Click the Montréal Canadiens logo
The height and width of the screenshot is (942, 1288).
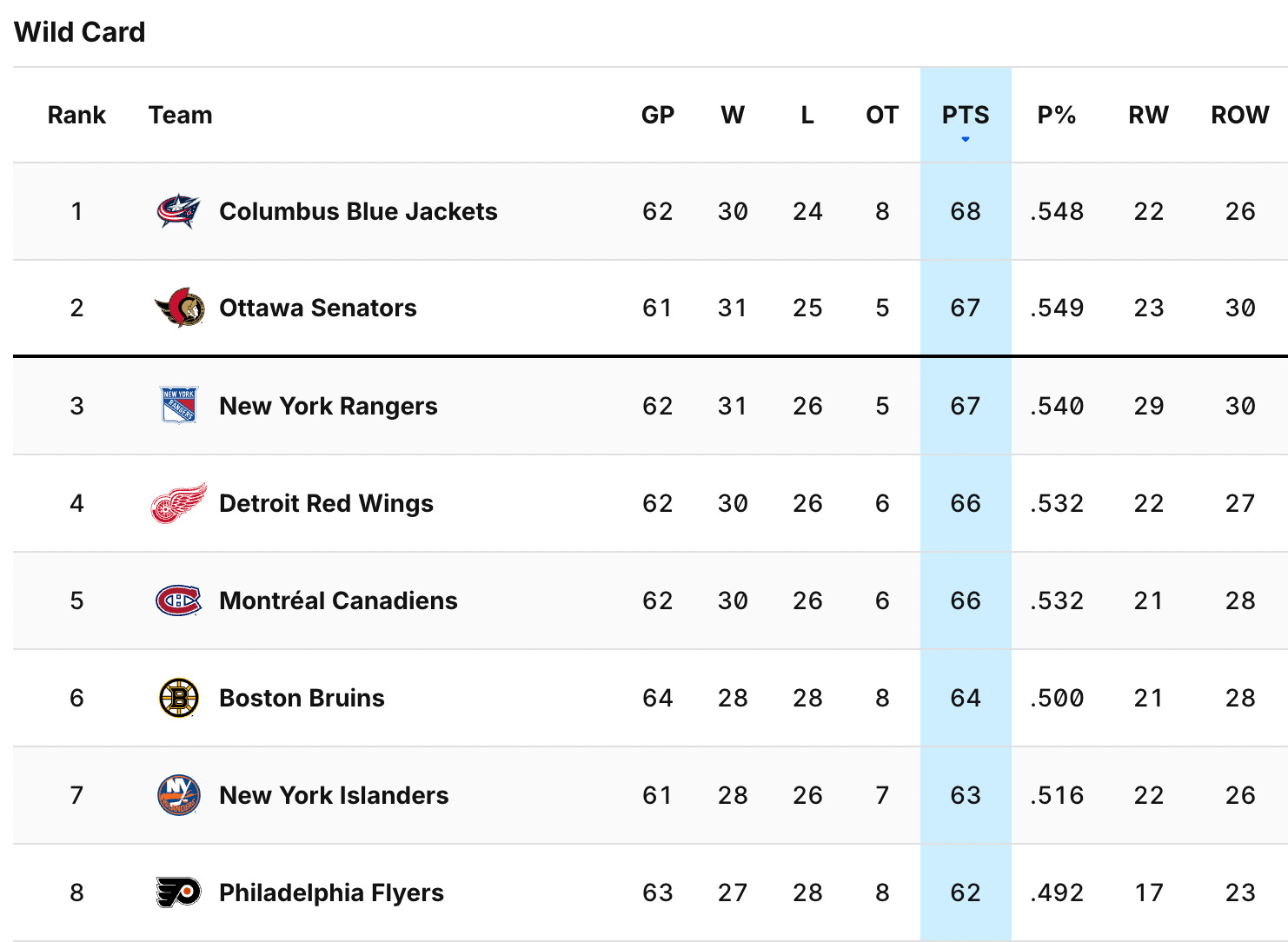tap(179, 600)
